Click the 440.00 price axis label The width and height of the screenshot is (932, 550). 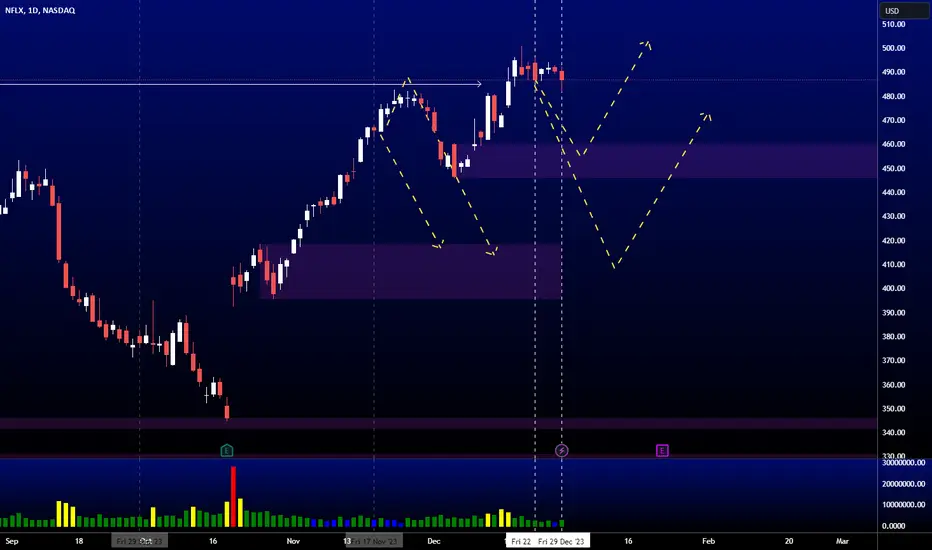pos(893,192)
